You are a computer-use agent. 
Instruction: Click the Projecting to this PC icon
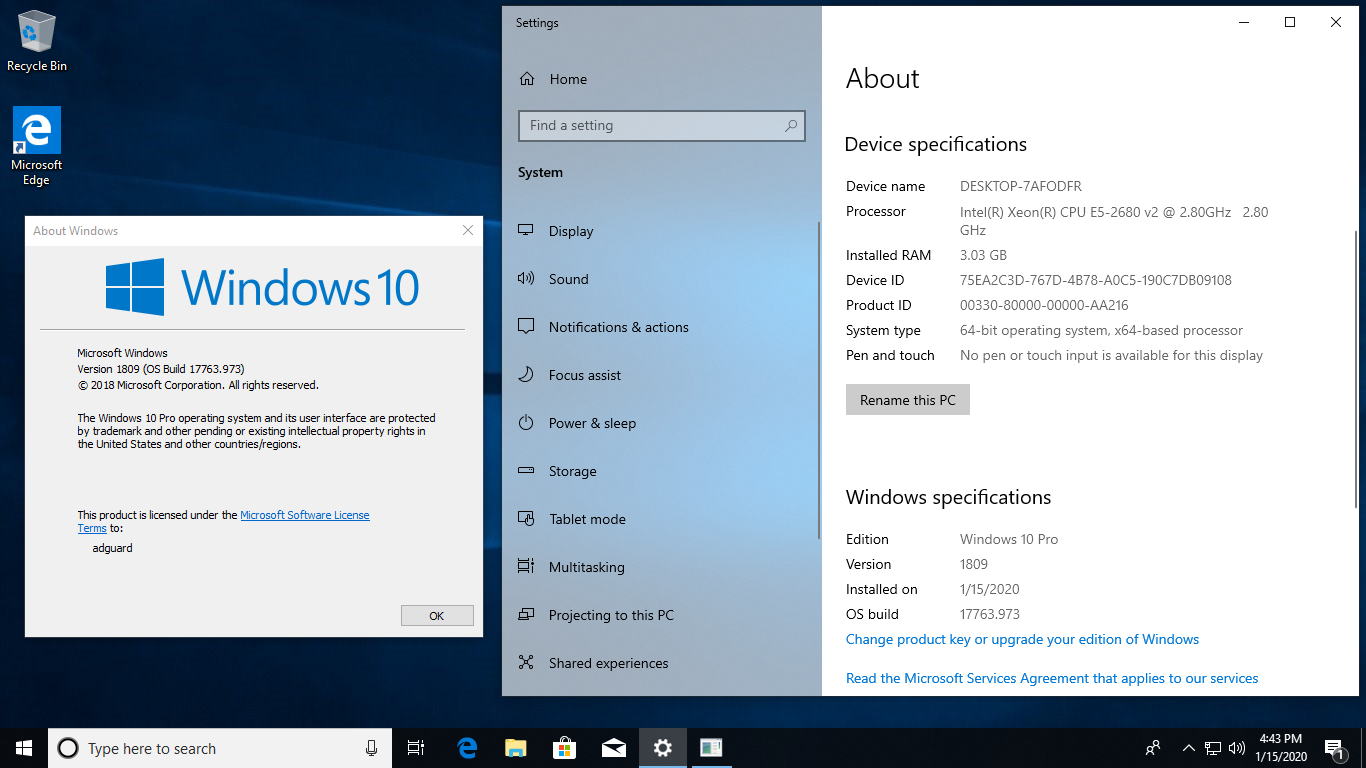pos(526,615)
